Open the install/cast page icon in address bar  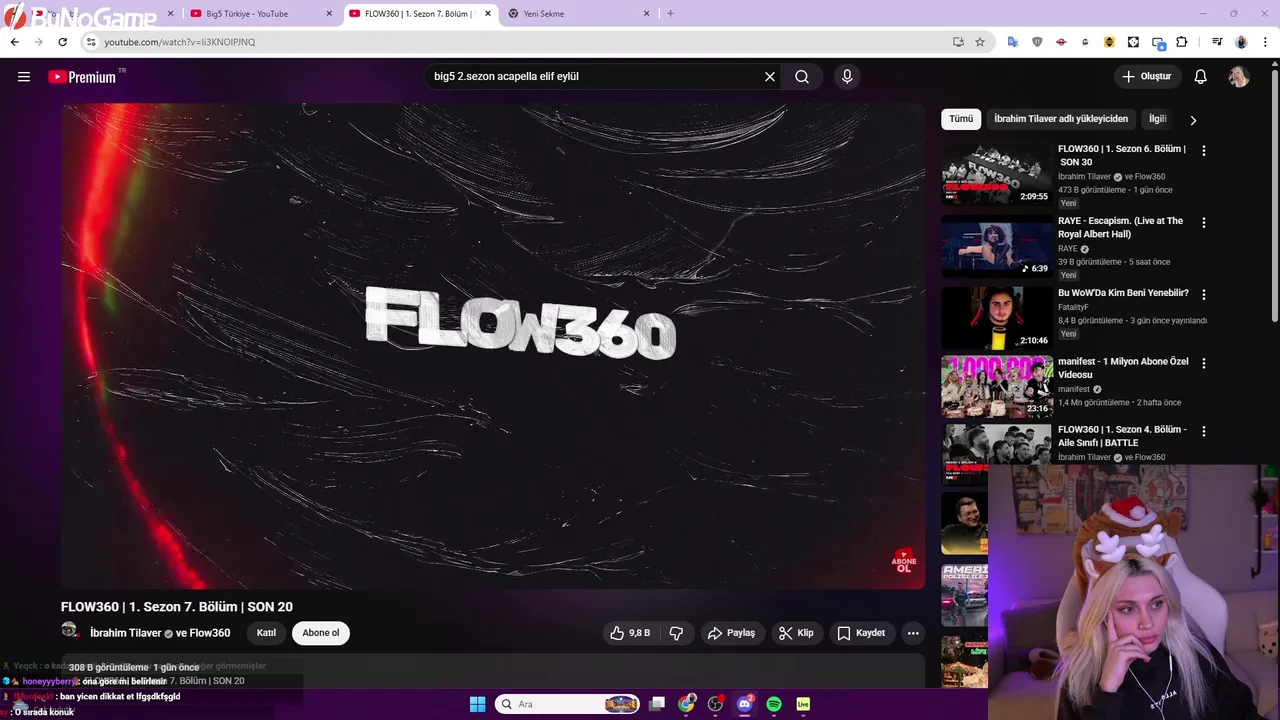coord(958,42)
